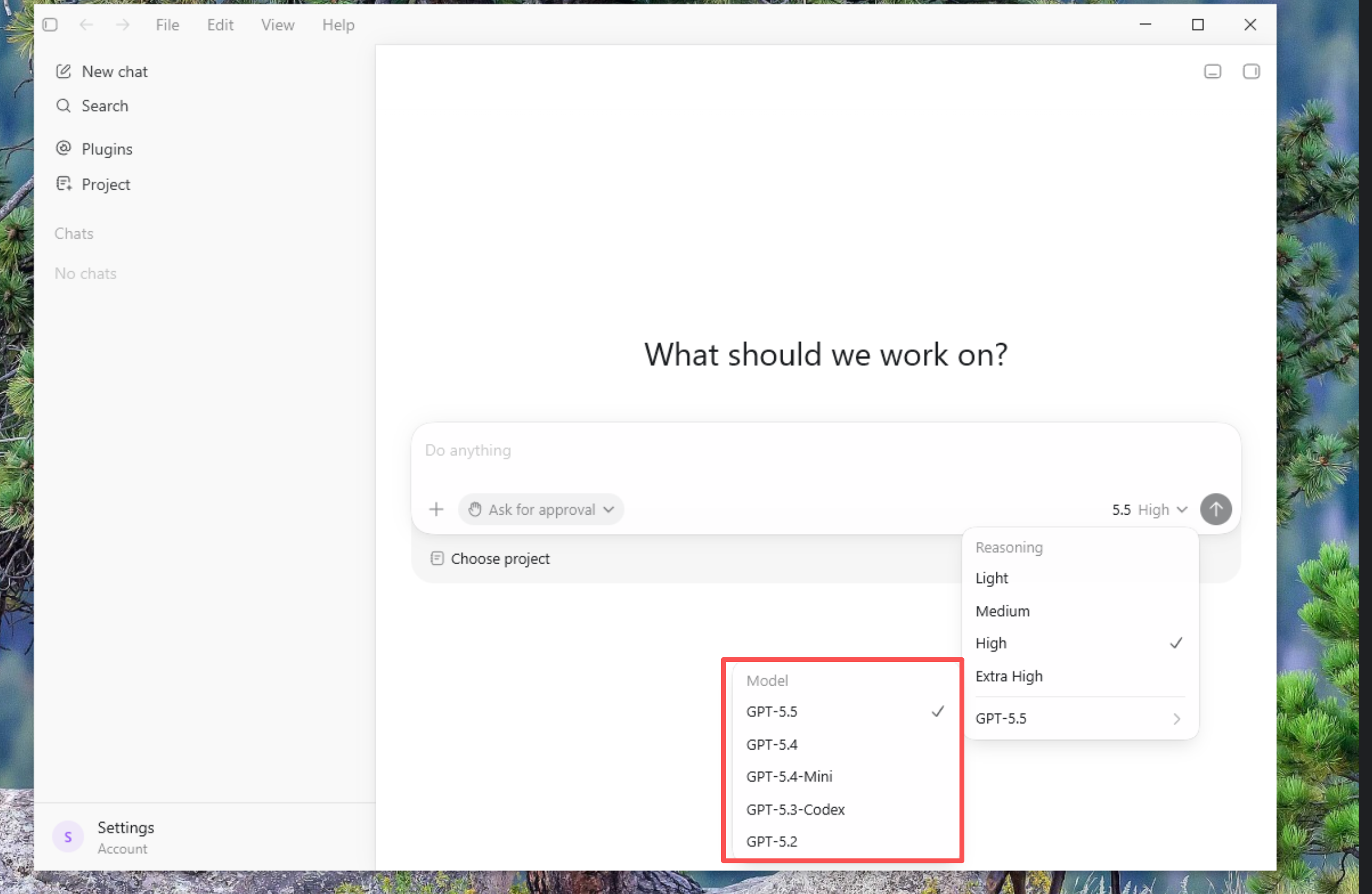The image size is (1372, 894).
Task: Choose the GPT-5.3-Codex model
Action: 845,809
